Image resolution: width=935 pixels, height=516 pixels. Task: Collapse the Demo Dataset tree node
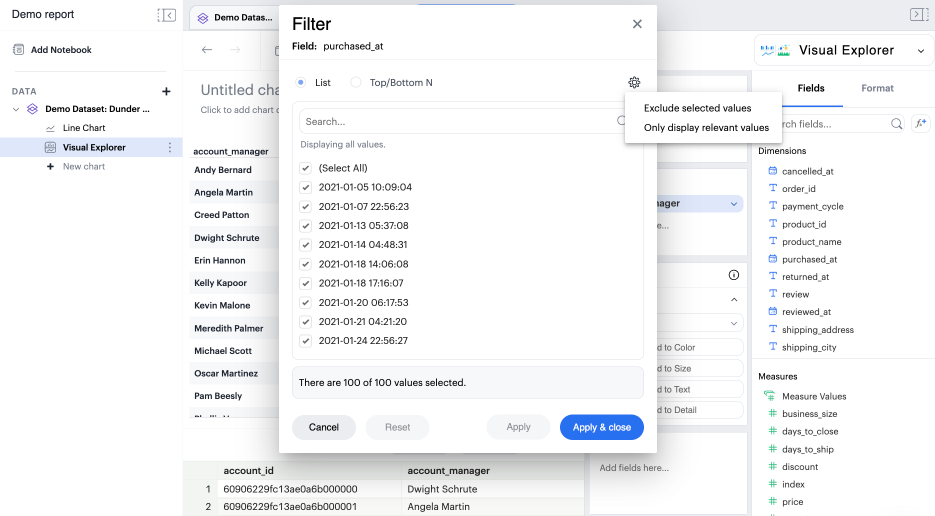[16, 109]
